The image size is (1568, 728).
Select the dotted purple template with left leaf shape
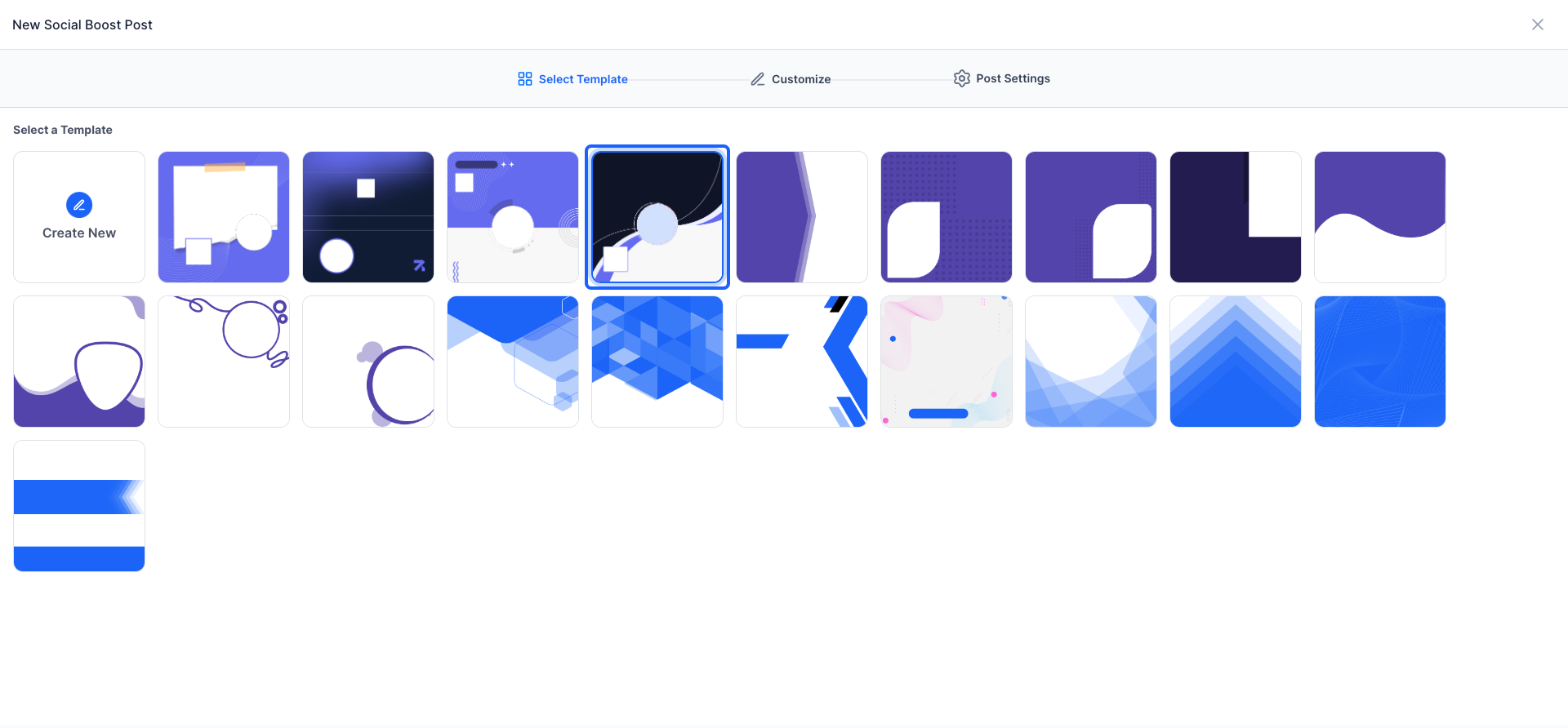click(x=947, y=217)
